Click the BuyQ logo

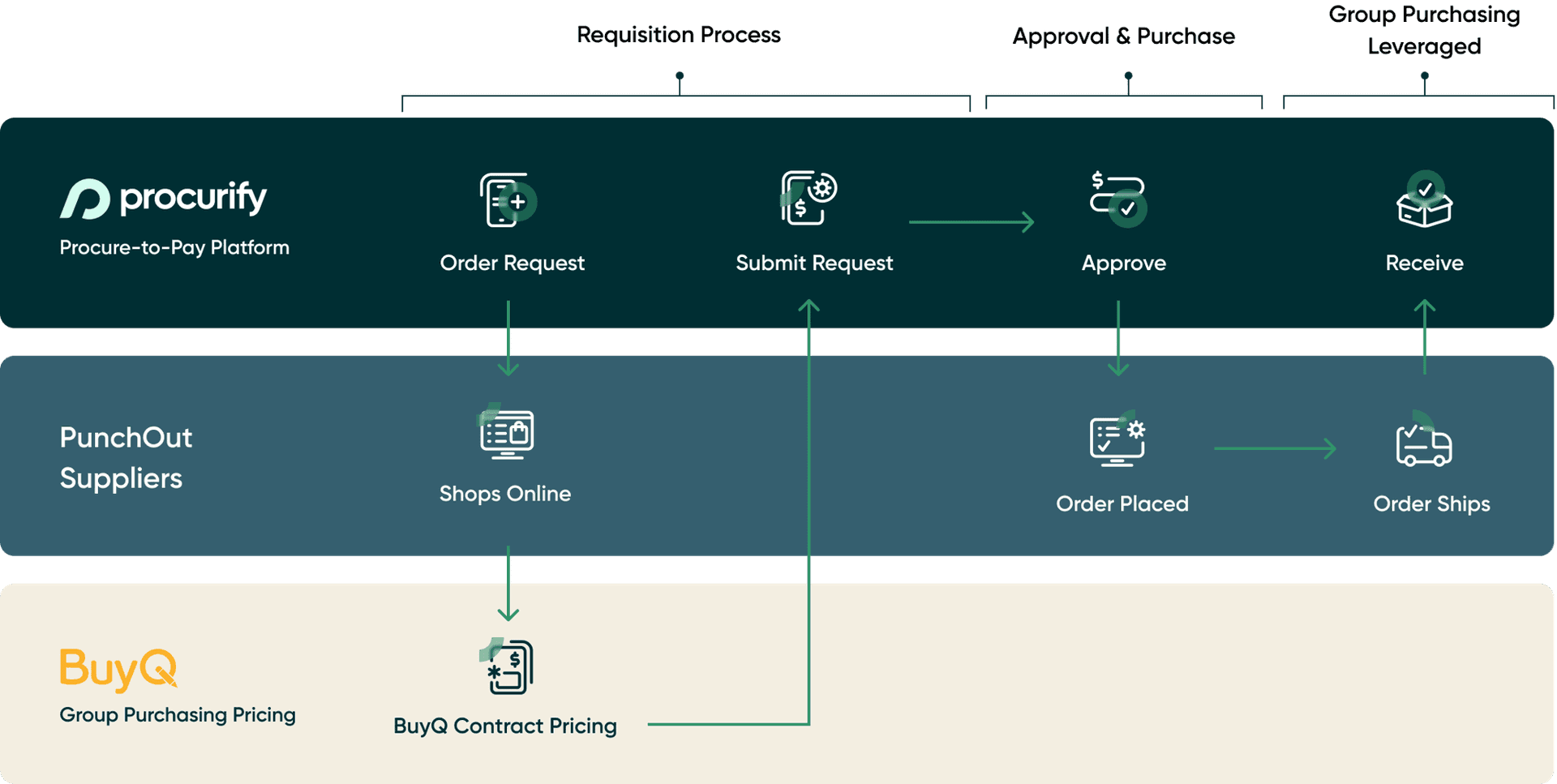tap(118, 670)
